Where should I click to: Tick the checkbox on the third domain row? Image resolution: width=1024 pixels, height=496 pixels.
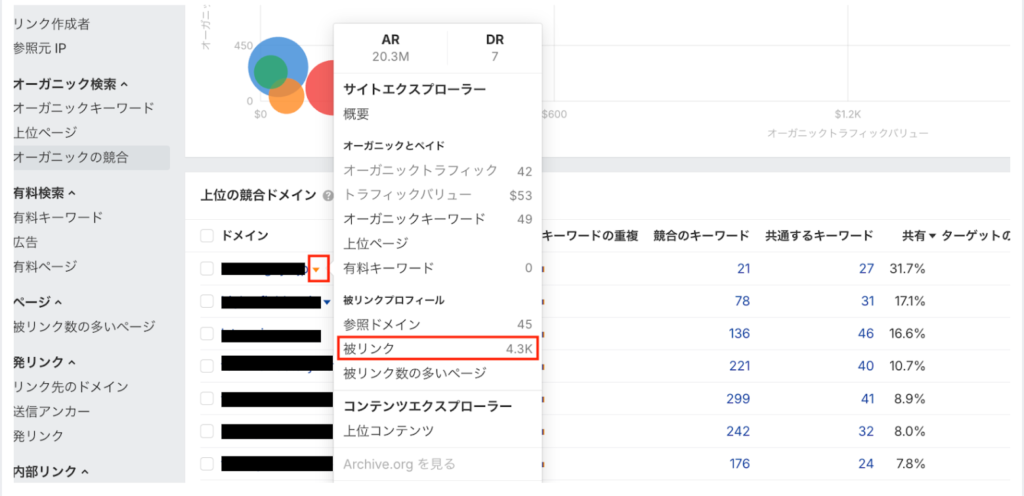click(x=207, y=334)
